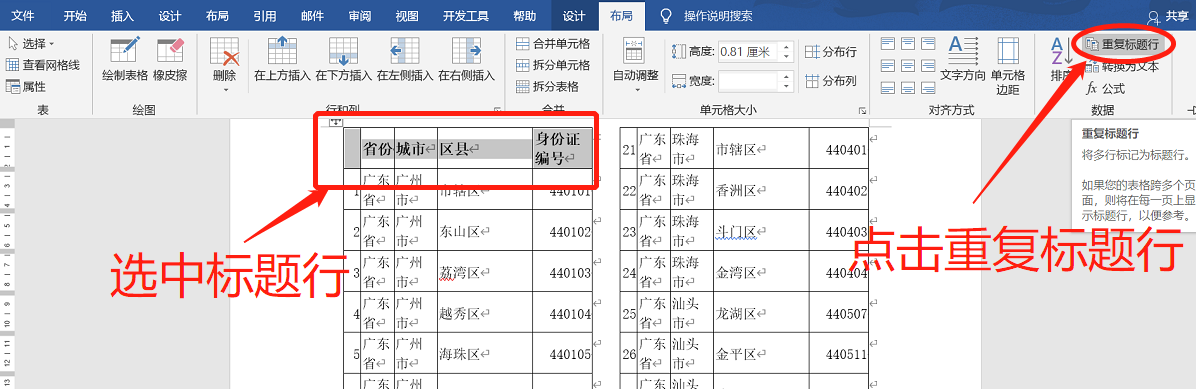
Task: Click 拆分单元格 split cells
Action: [x=552, y=65]
